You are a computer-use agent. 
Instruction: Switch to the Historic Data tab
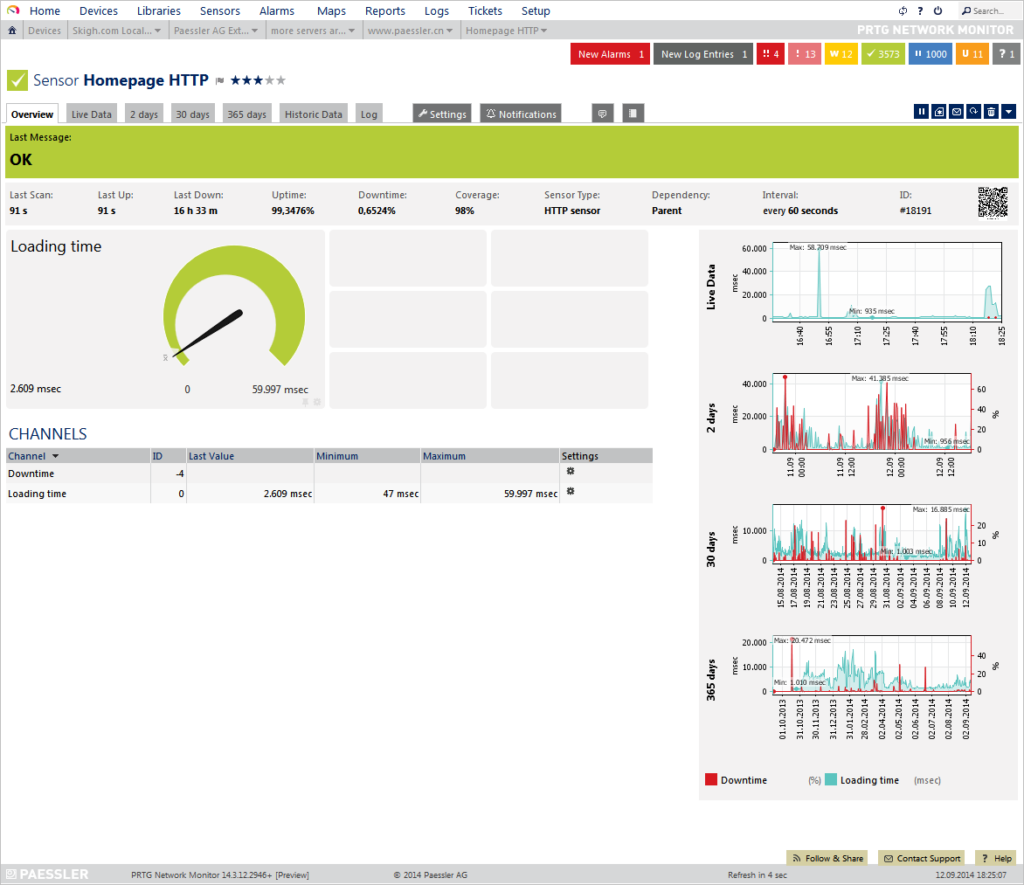(x=313, y=113)
